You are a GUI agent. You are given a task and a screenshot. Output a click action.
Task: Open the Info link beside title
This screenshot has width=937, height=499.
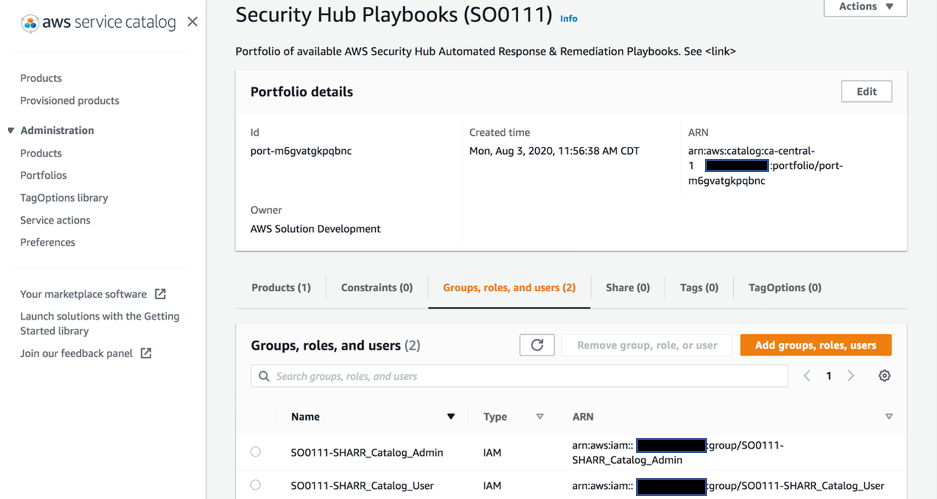pyautogui.click(x=568, y=19)
